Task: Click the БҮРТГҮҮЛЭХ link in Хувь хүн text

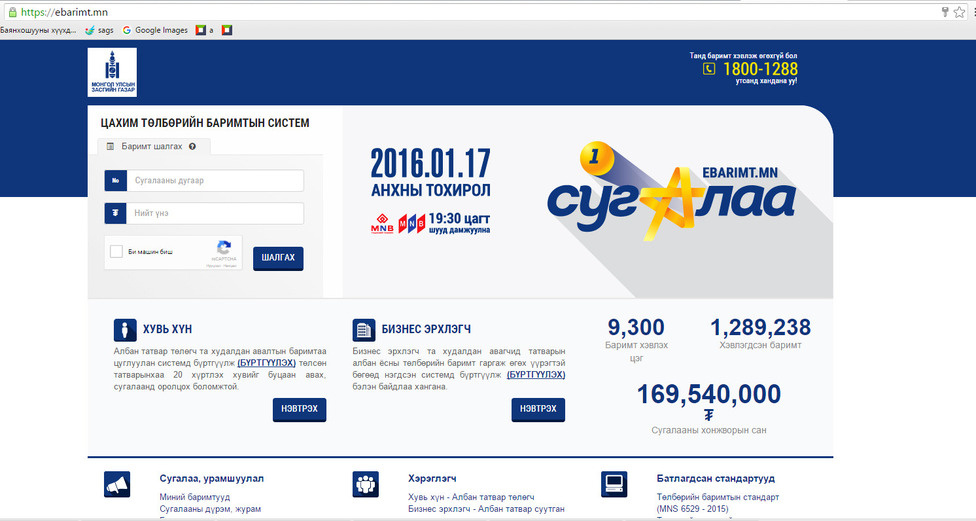Action: click(x=266, y=363)
